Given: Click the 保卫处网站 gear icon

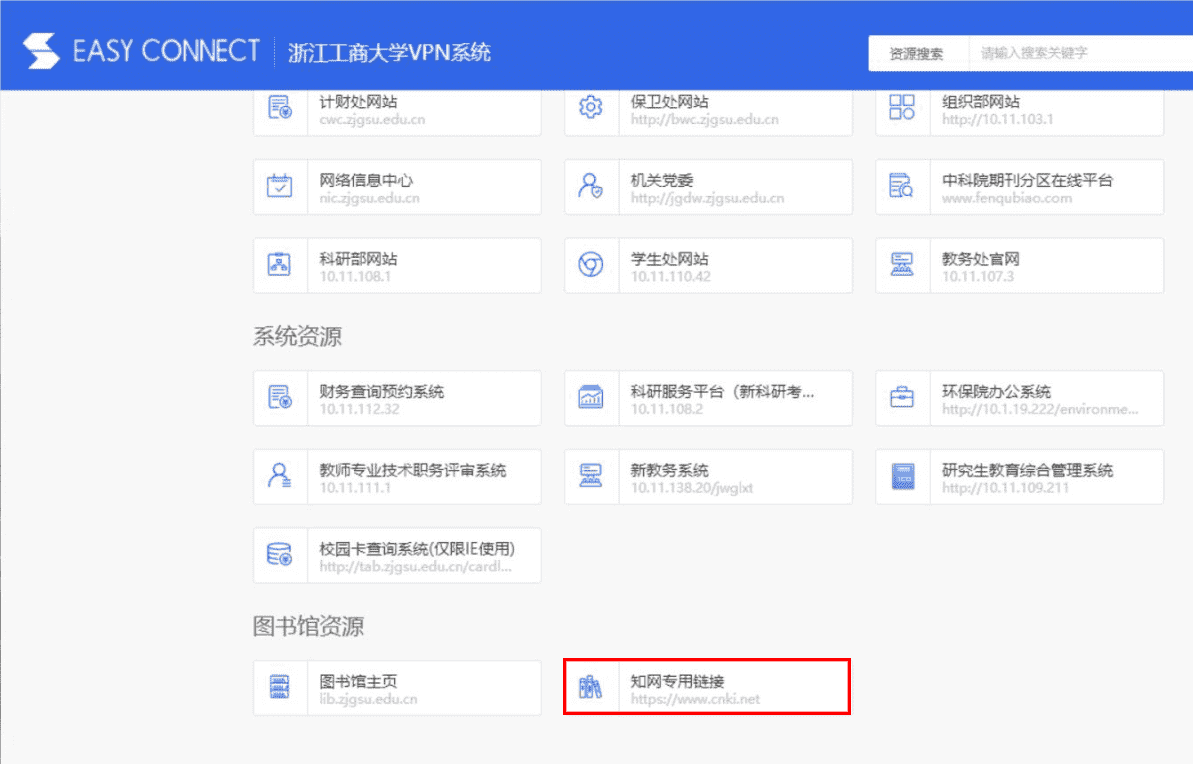Looking at the screenshot, I should [591, 108].
